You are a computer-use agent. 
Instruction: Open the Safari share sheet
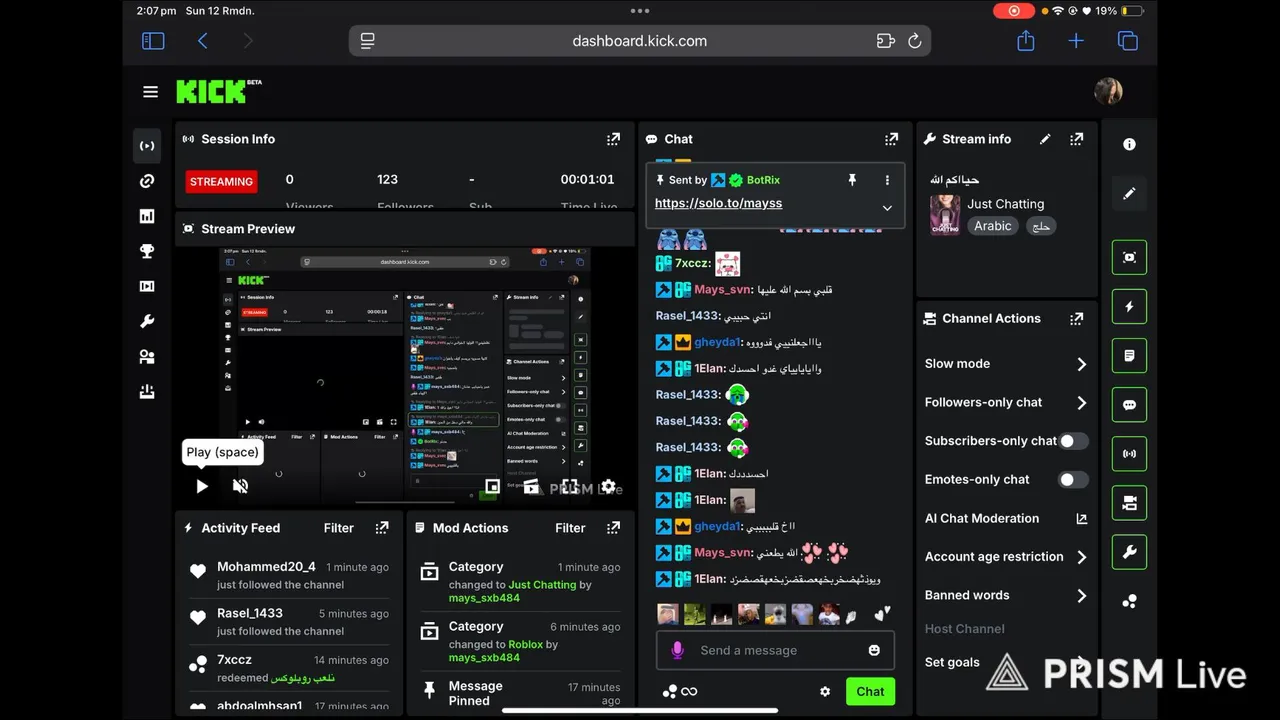[1025, 40]
